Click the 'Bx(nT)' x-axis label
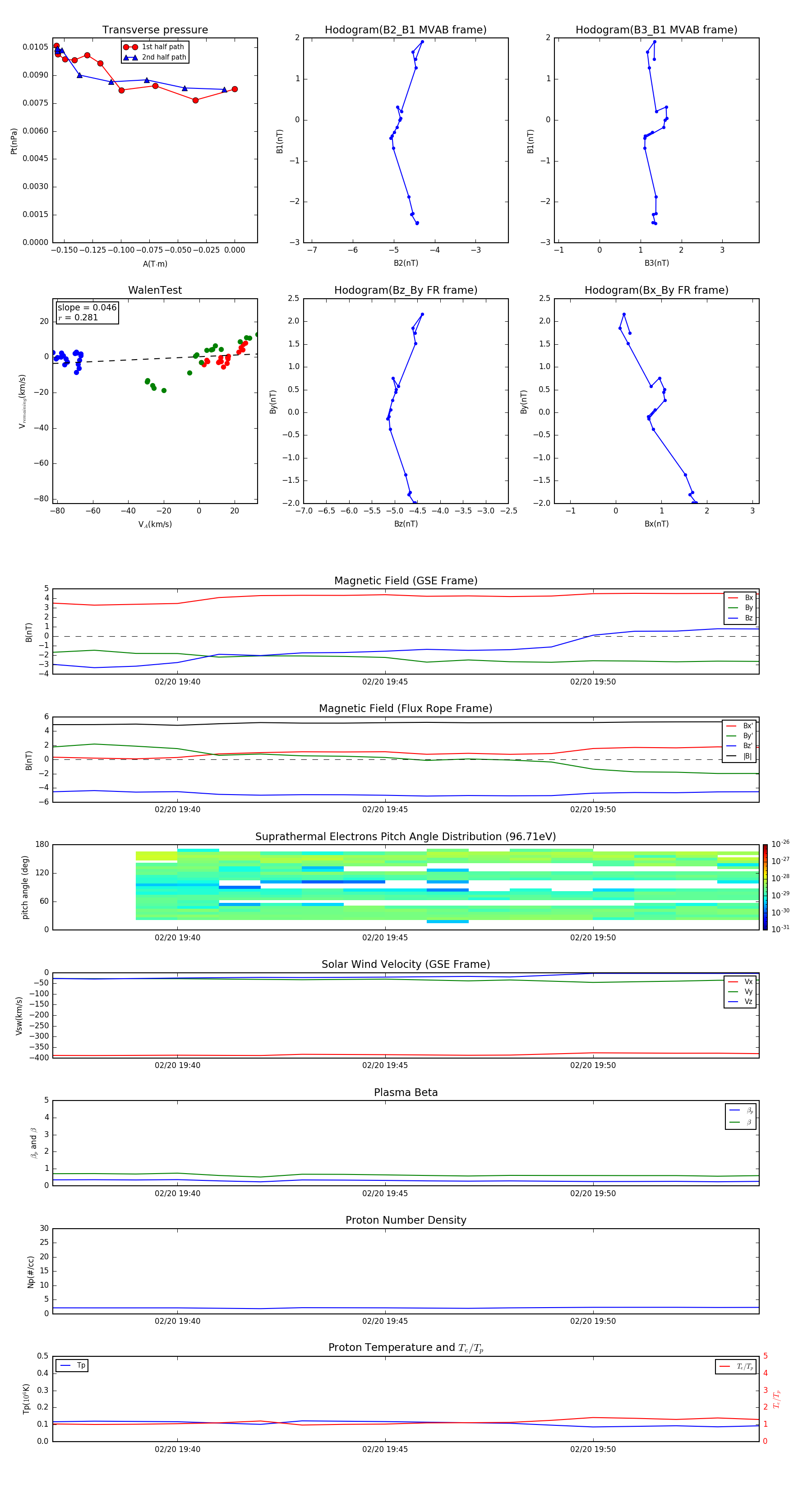The height and width of the screenshot is (1489, 812). click(656, 524)
